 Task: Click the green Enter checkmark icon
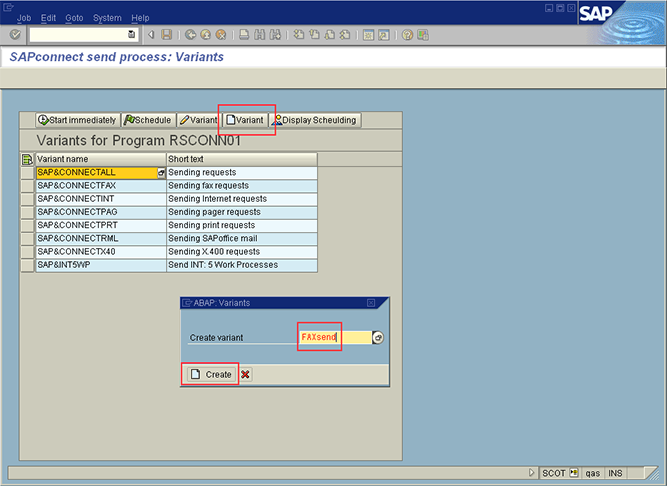click(15, 34)
